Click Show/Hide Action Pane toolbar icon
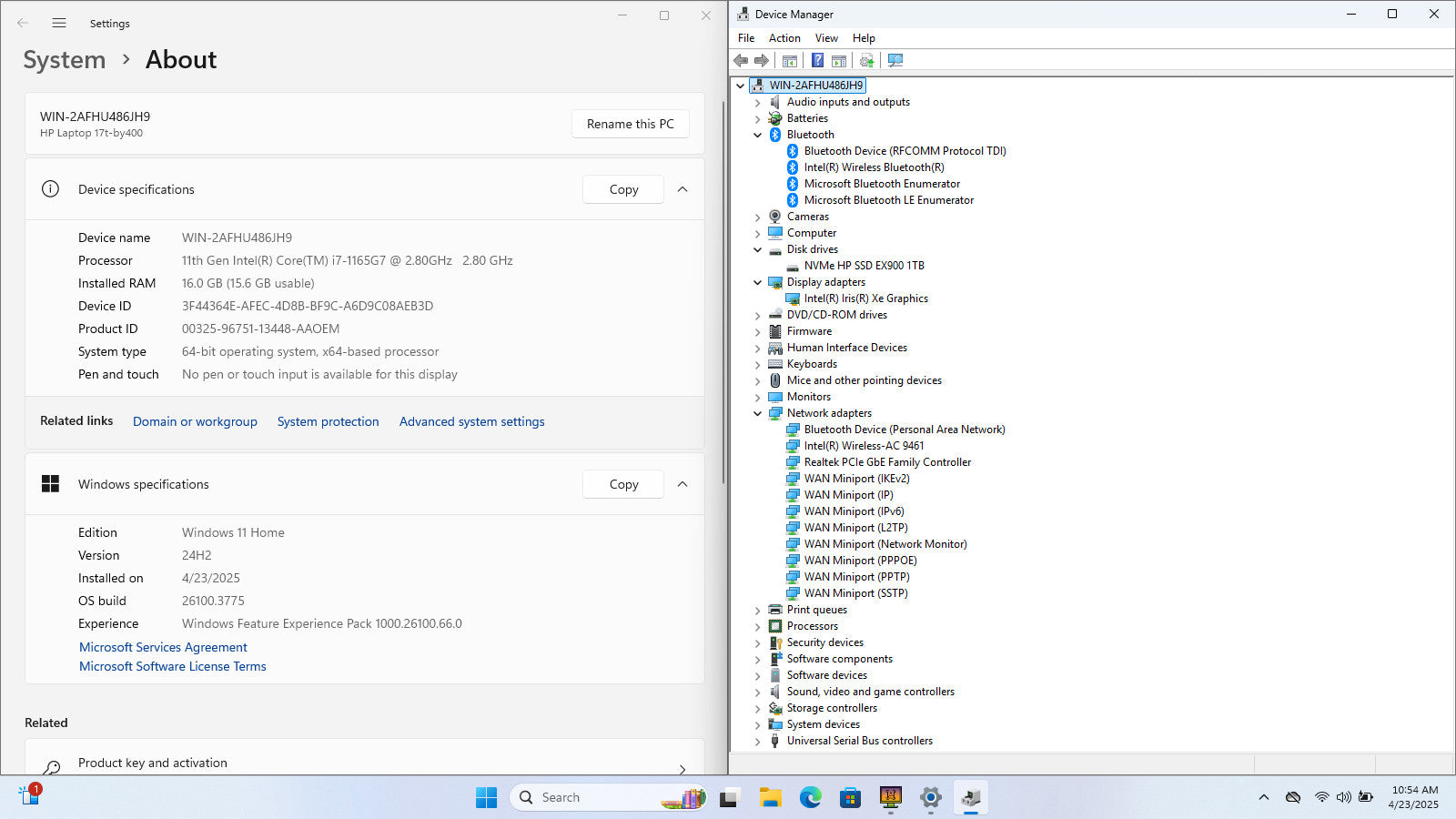Image resolution: width=1456 pixels, height=819 pixels. coord(839,60)
